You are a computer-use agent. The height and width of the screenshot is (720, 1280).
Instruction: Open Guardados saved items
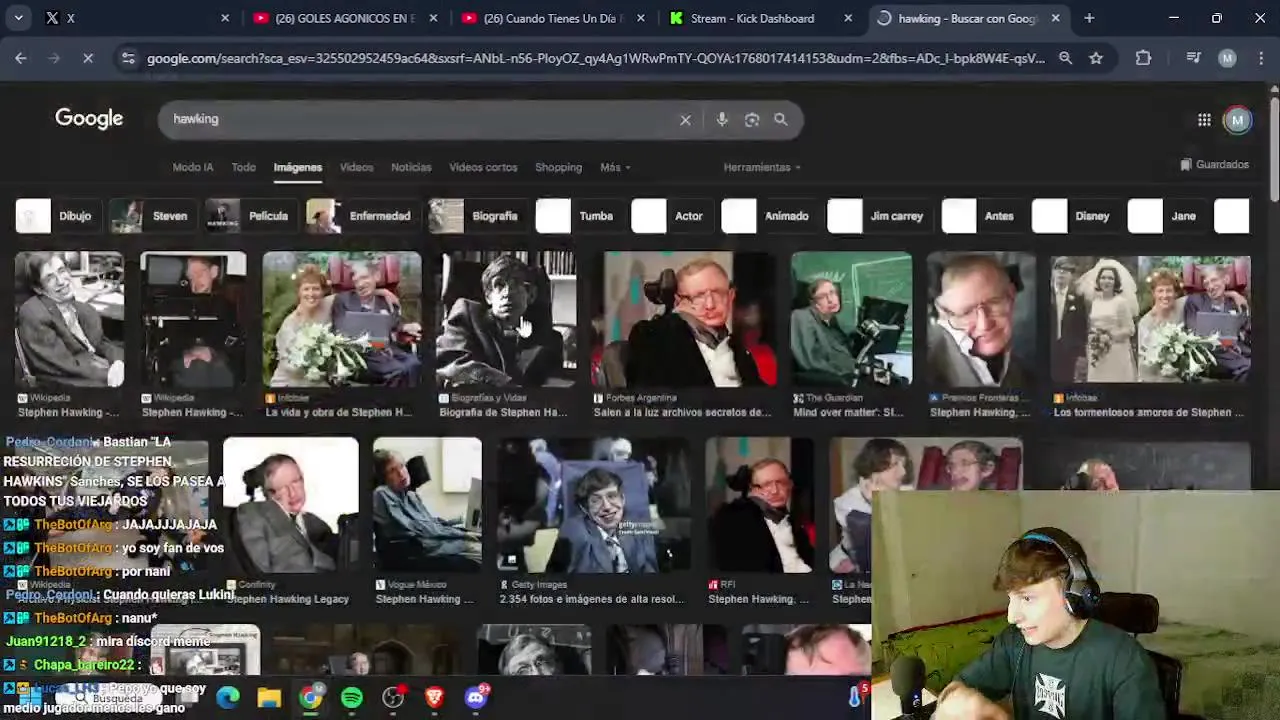click(1214, 165)
